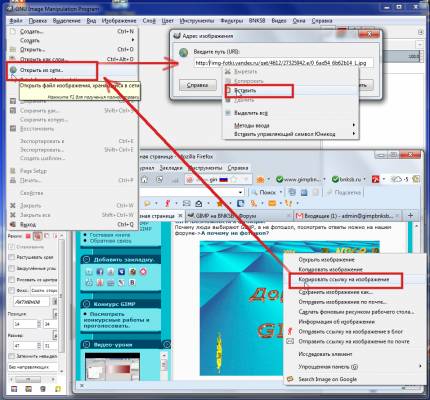Click the star bookmark icon in Firefox toolbar
Viewport: 430px width, 400px height.
tap(220, 203)
